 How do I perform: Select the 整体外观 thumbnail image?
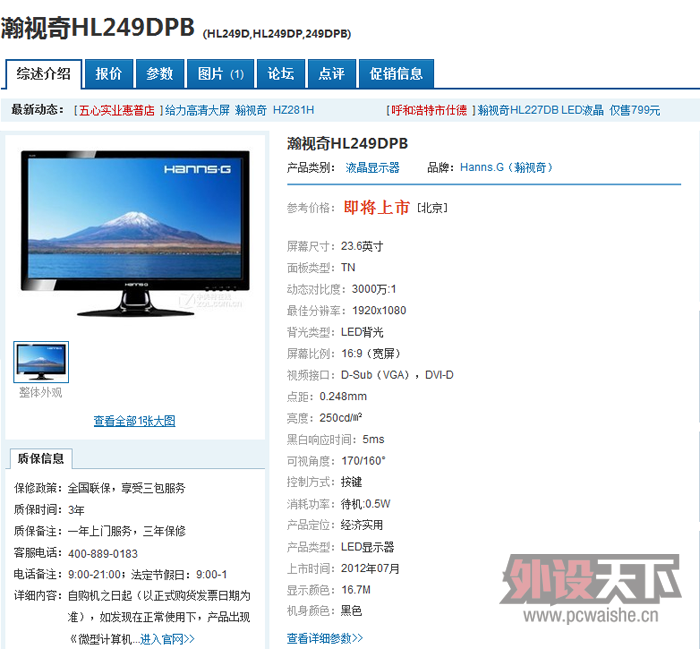(x=41, y=362)
